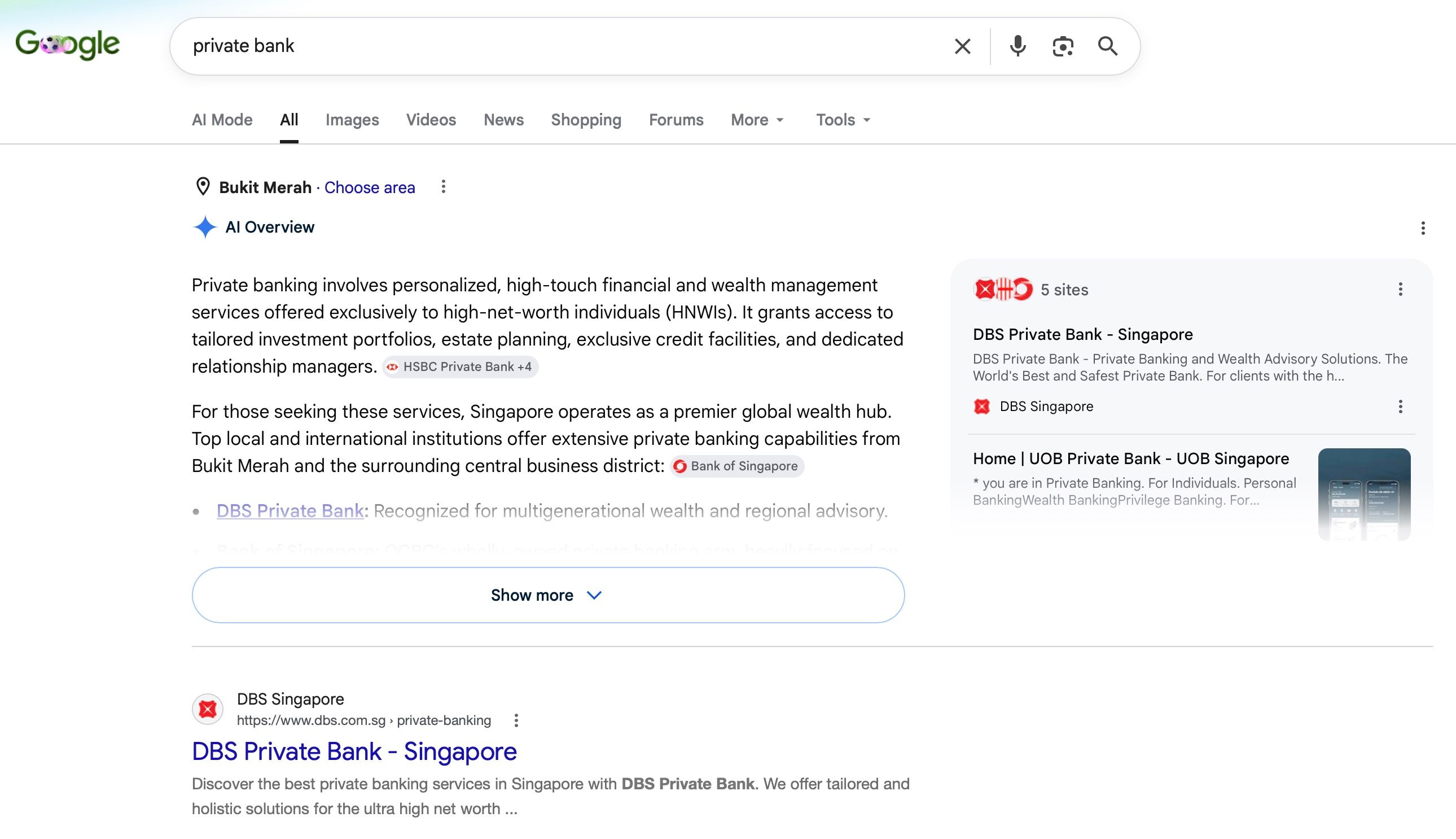Viewport: 1456px width, 839px height.
Task: Open the Shopping tab
Action: click(586, 120)
